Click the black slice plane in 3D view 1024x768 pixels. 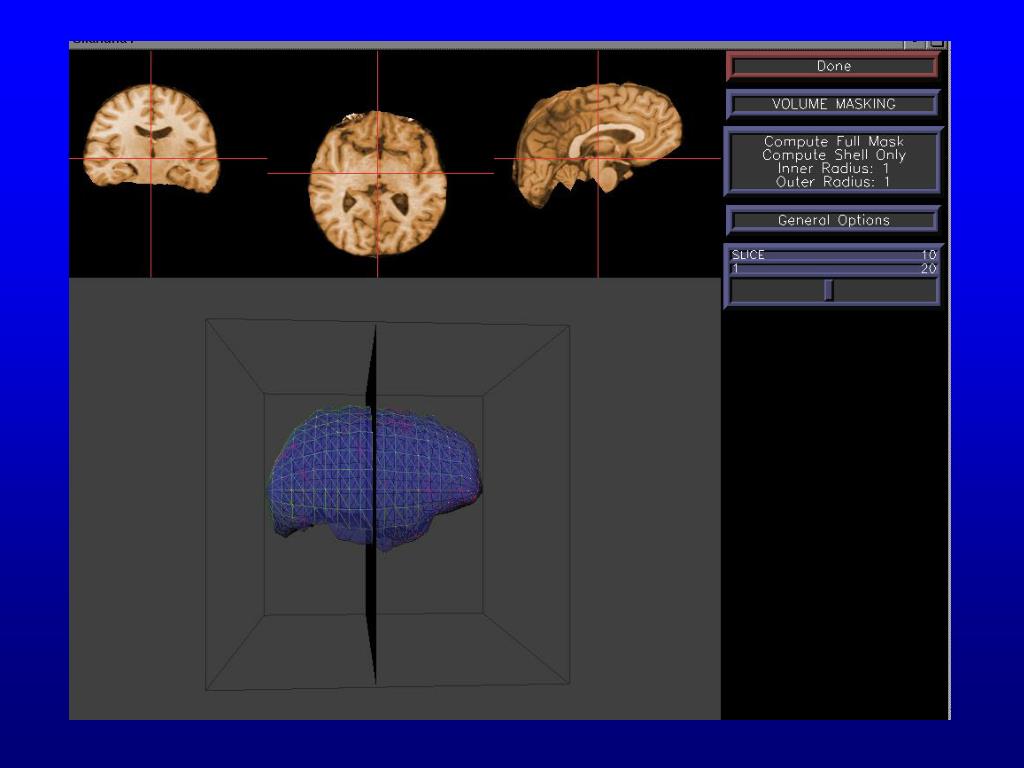pos(372,504)
